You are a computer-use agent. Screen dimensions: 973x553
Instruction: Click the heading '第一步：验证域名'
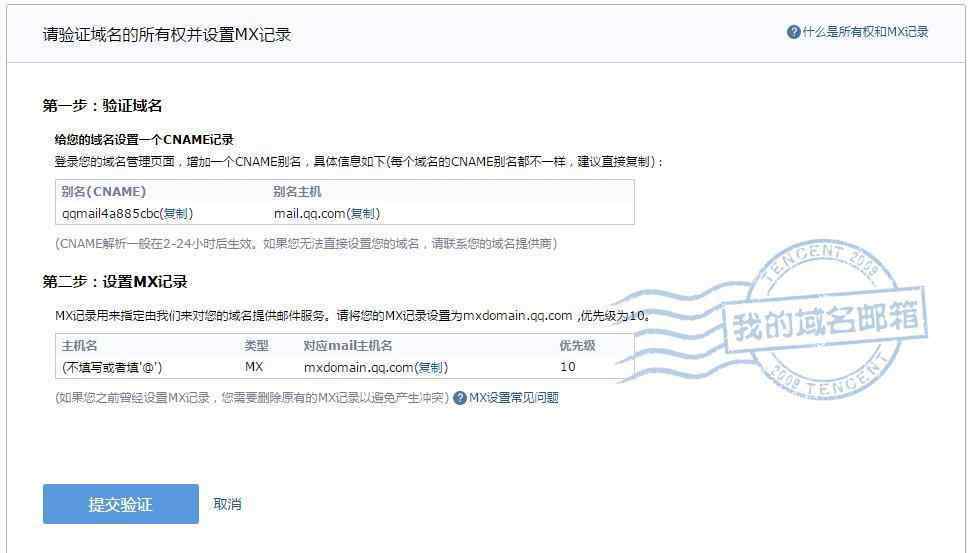102,106
